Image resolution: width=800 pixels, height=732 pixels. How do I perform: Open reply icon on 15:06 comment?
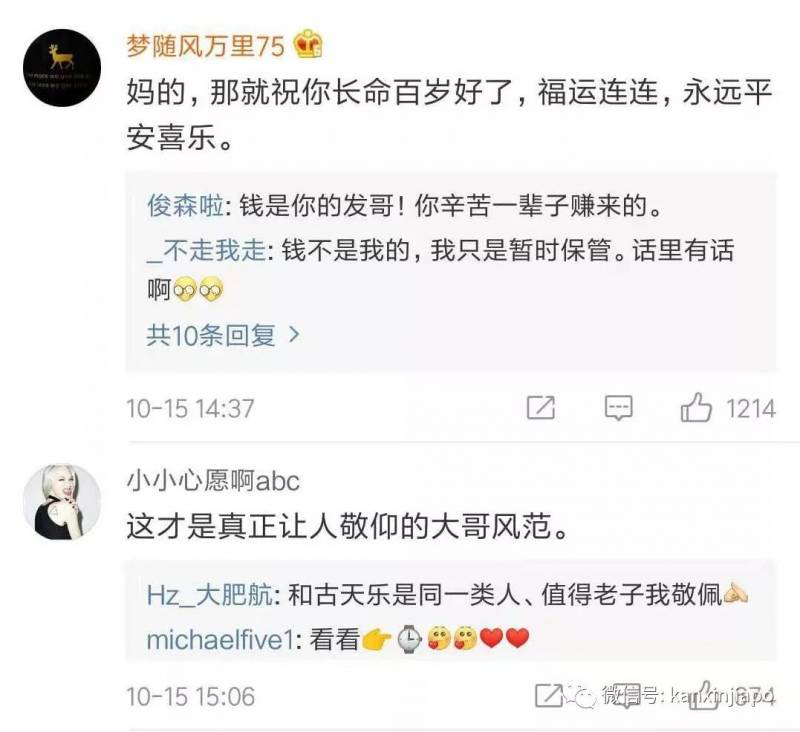(x=626, y=695)
